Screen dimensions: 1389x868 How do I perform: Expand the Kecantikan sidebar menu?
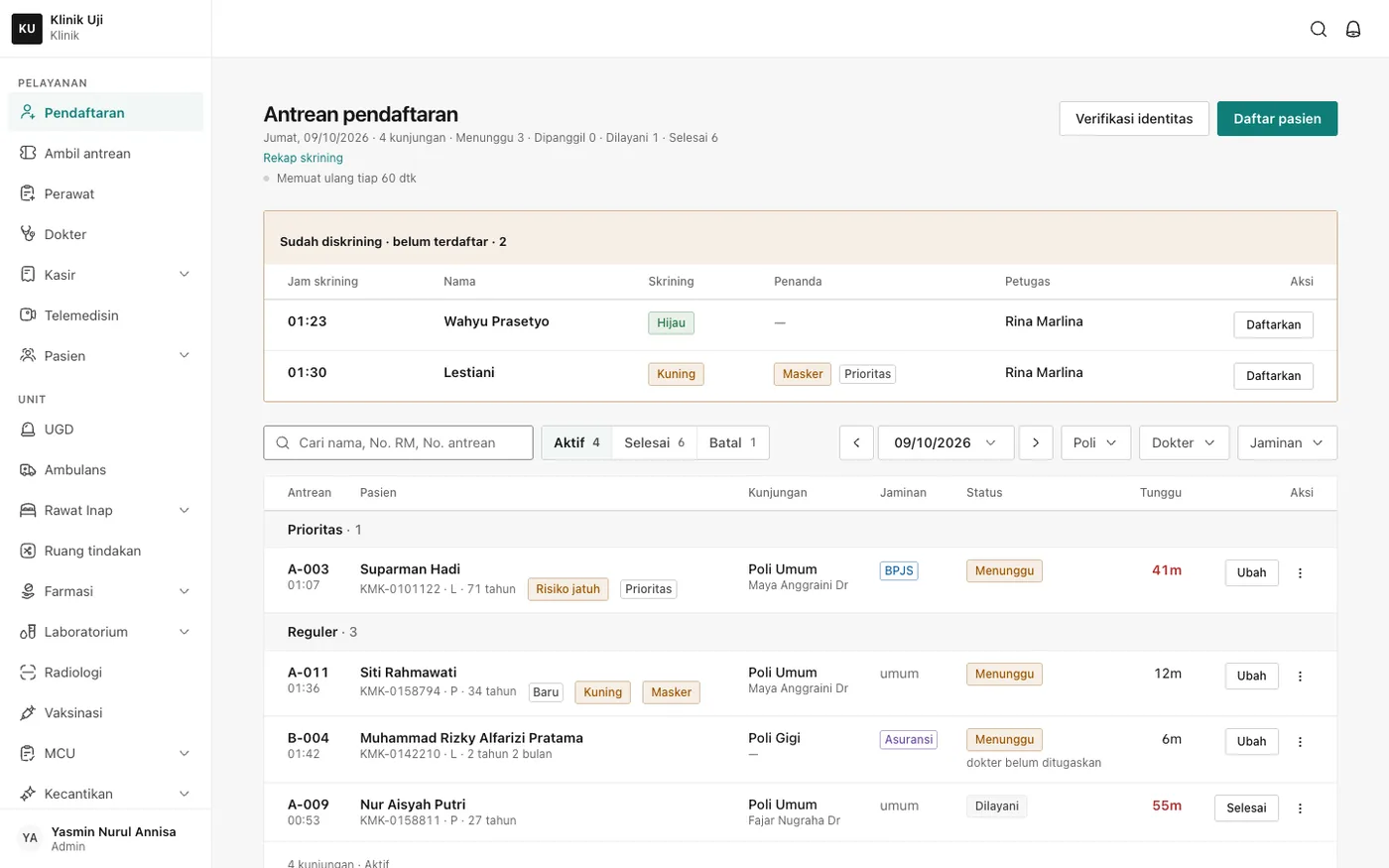click(x=184, y=794)
